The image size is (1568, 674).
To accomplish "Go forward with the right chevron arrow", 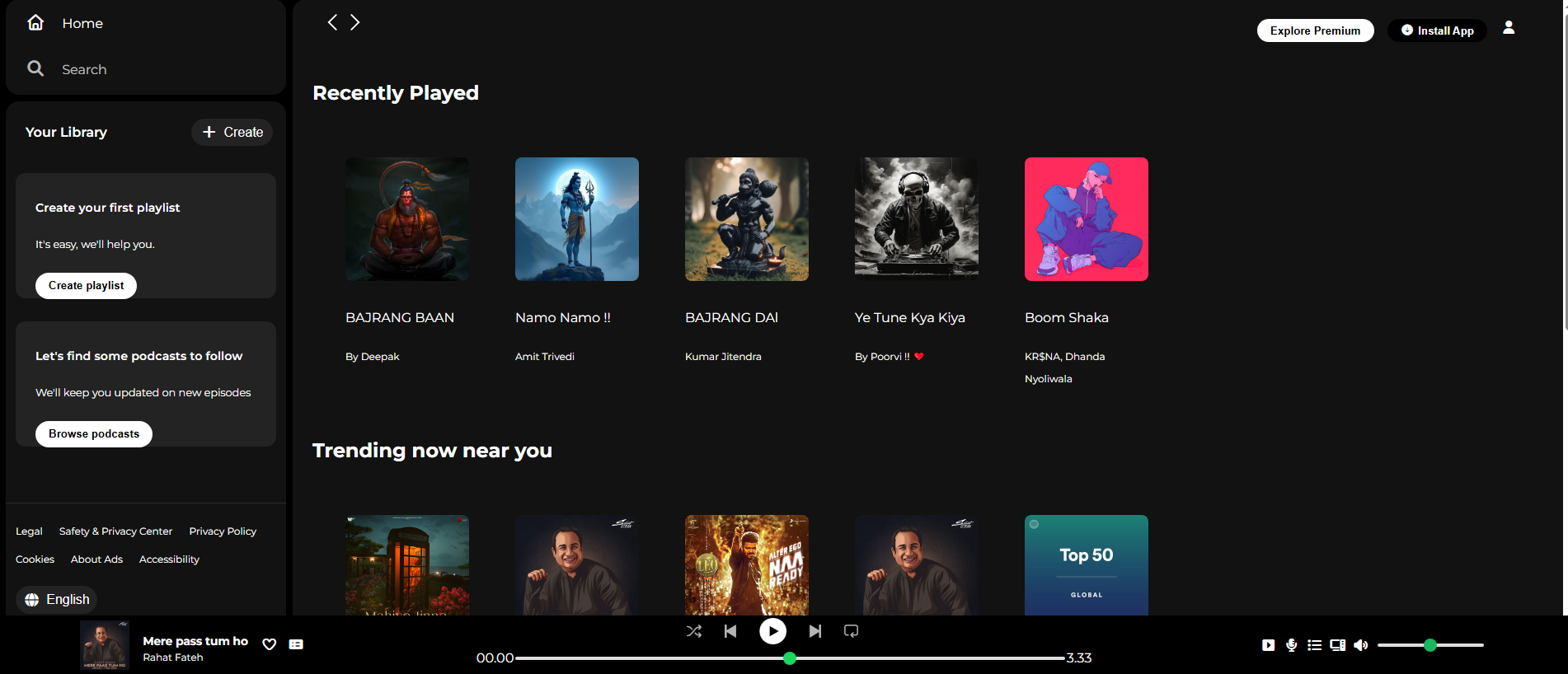I will (355, 22).
